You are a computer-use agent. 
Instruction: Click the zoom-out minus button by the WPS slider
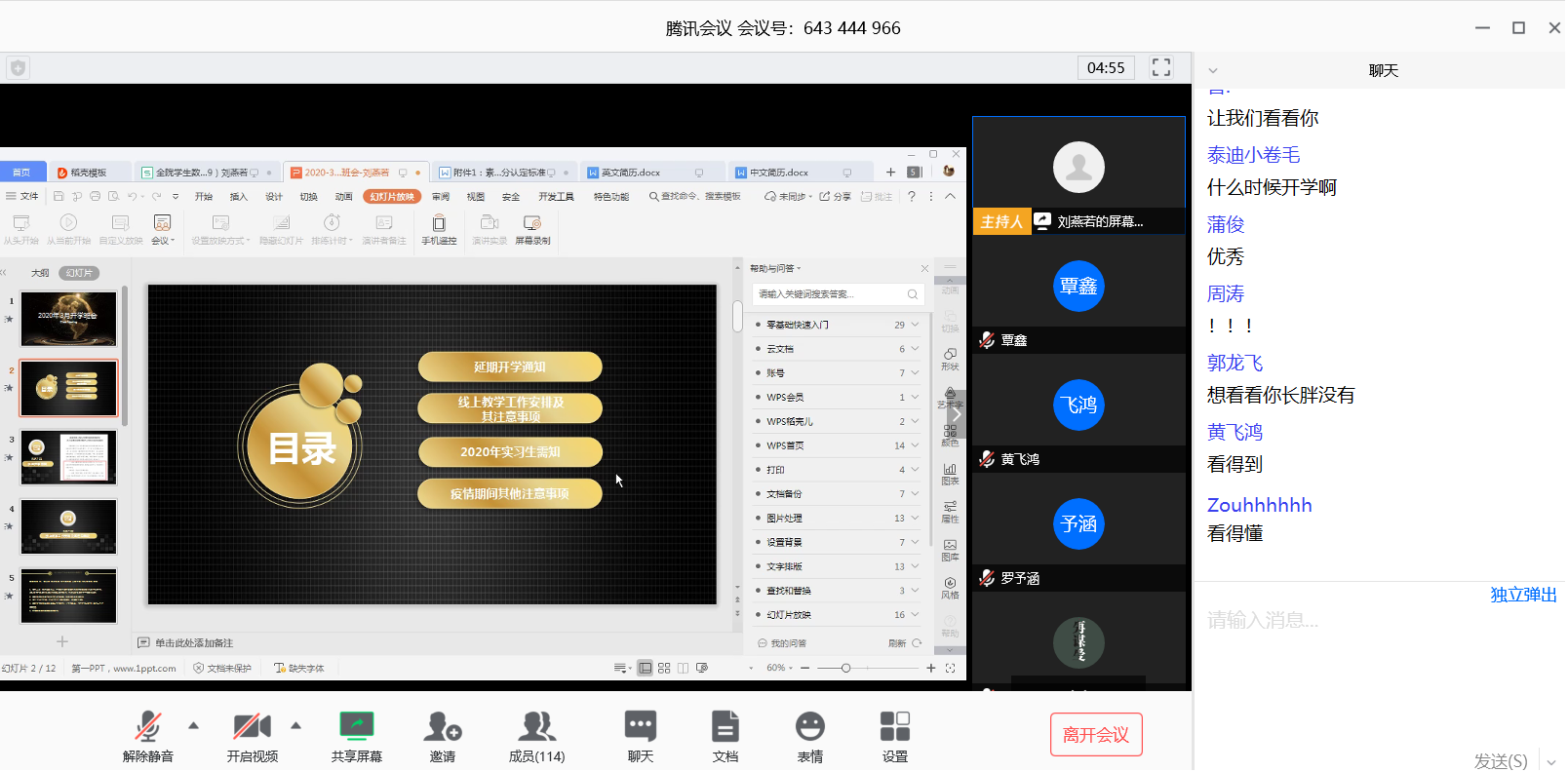tap(805, 668)
